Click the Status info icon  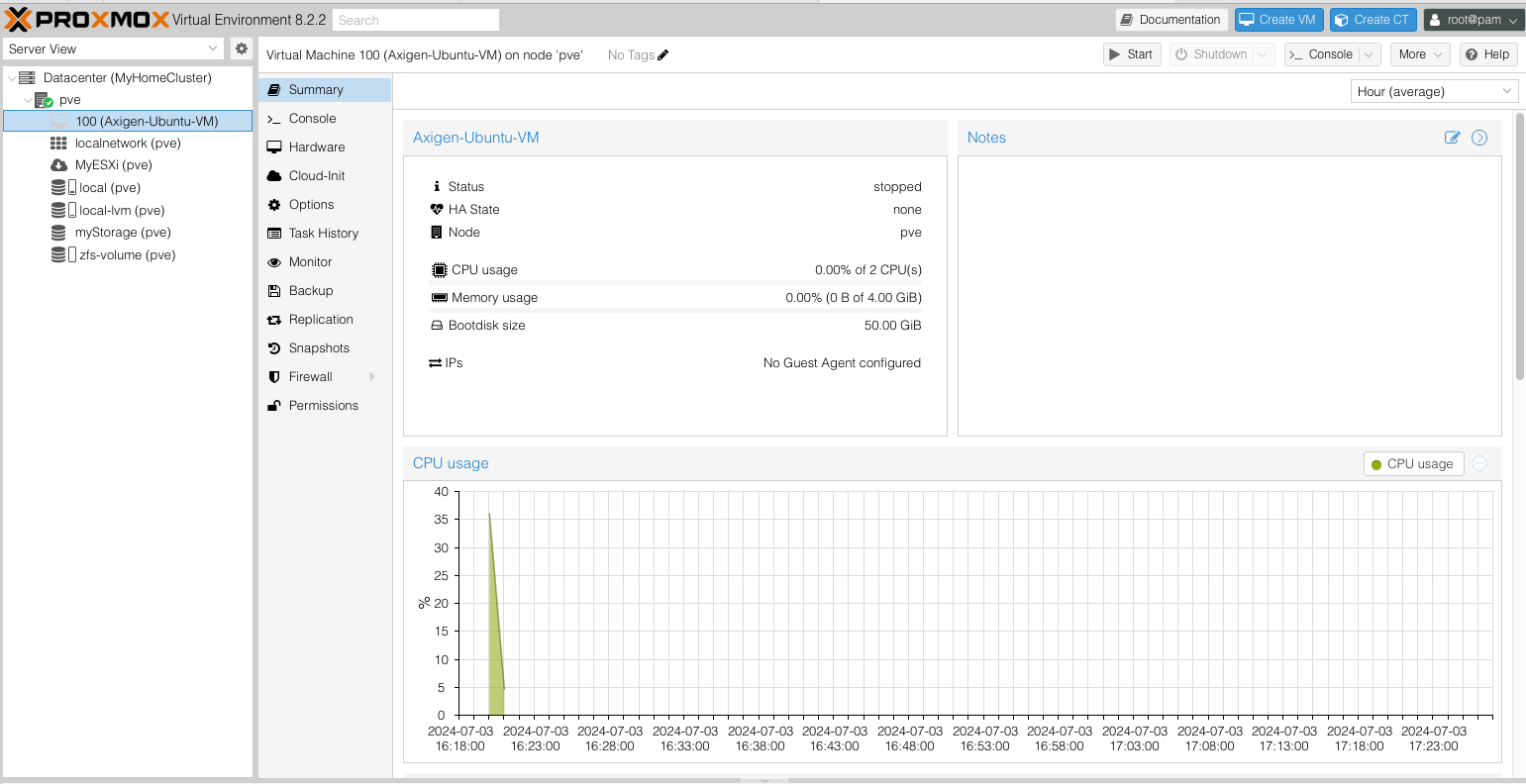click(437, 187)
